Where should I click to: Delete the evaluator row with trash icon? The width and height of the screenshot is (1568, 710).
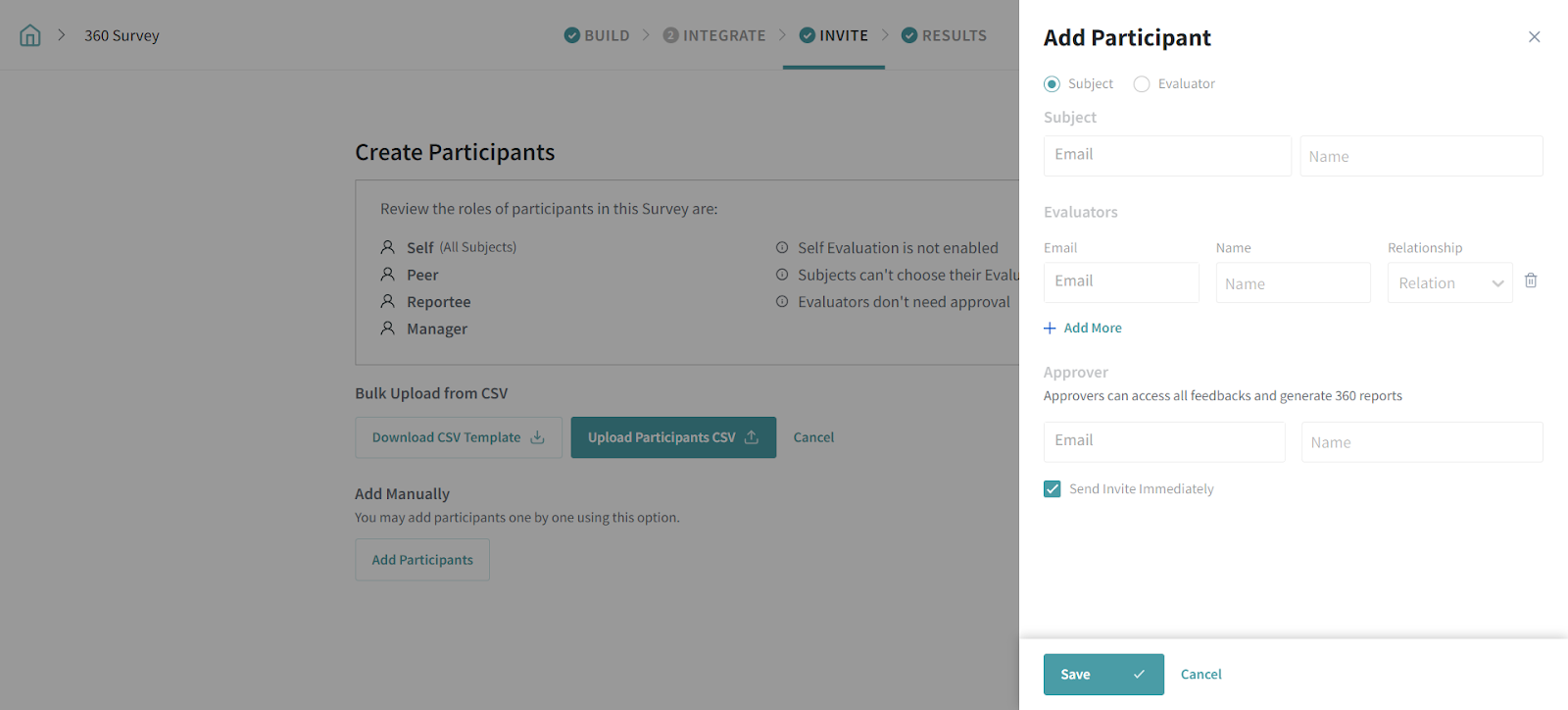click(1531, 281)
